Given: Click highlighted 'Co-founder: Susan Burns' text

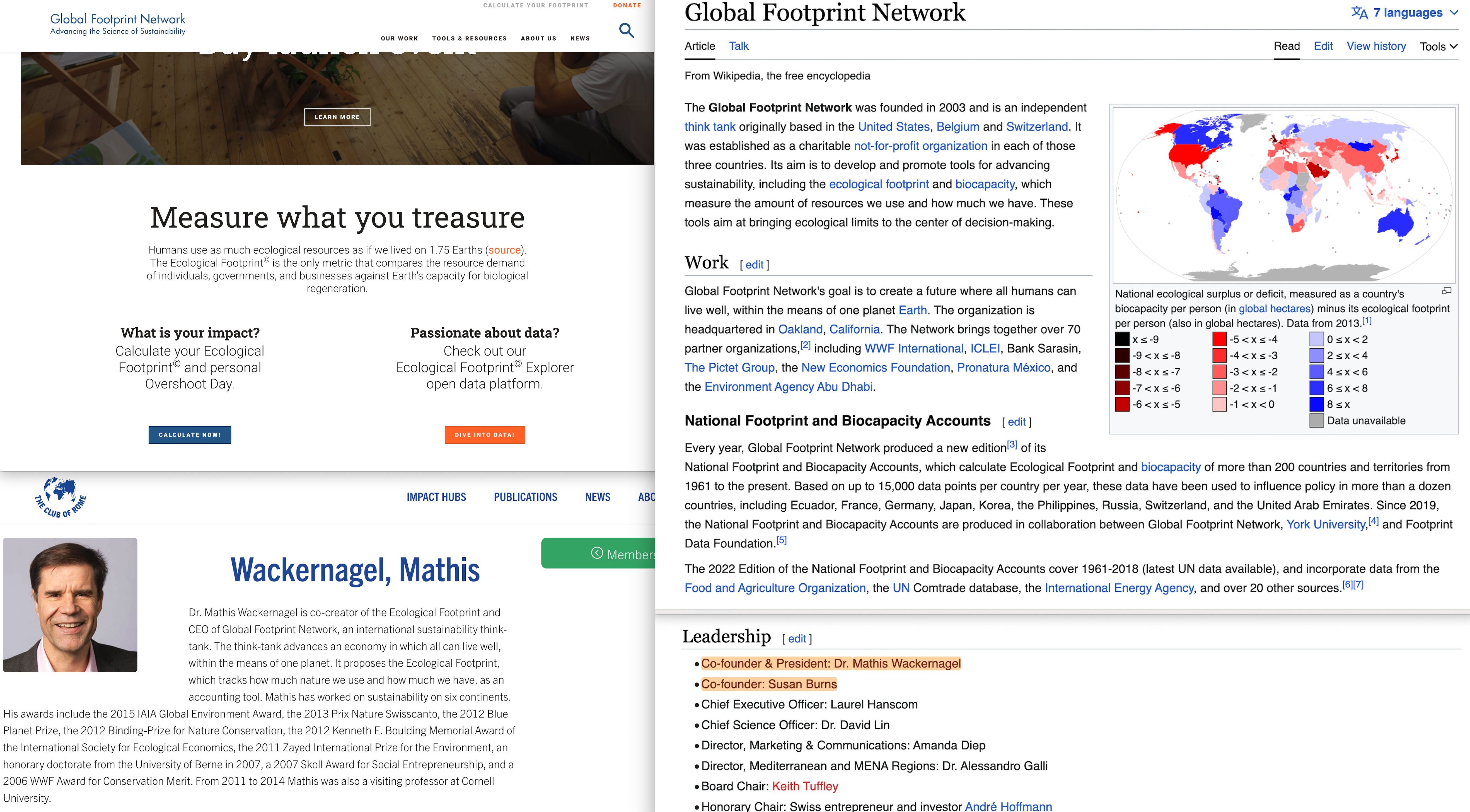Looking at the screenshot, I should point(769,684).
